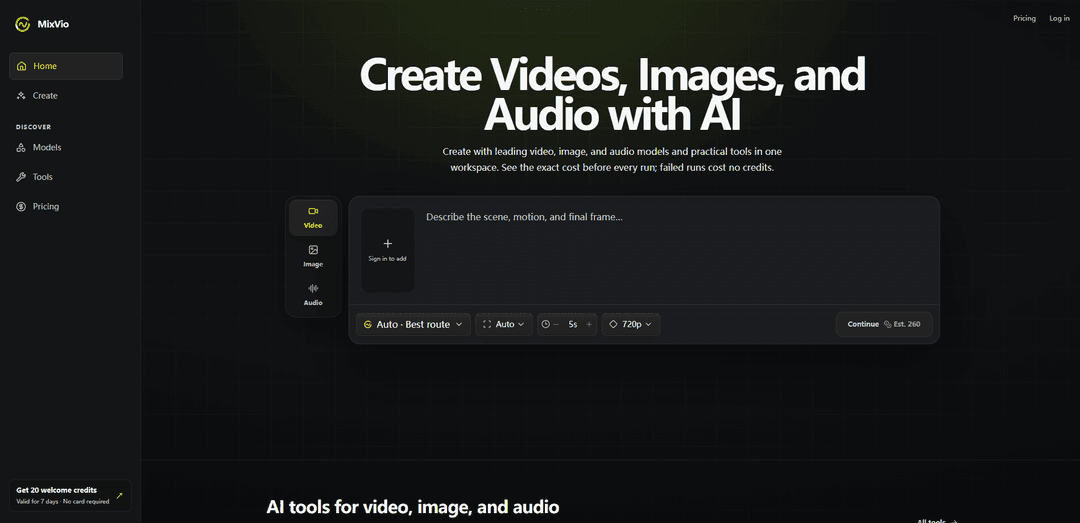1080x523 pixels.
Task: Increase duration with the plus button
Action: 589,324
